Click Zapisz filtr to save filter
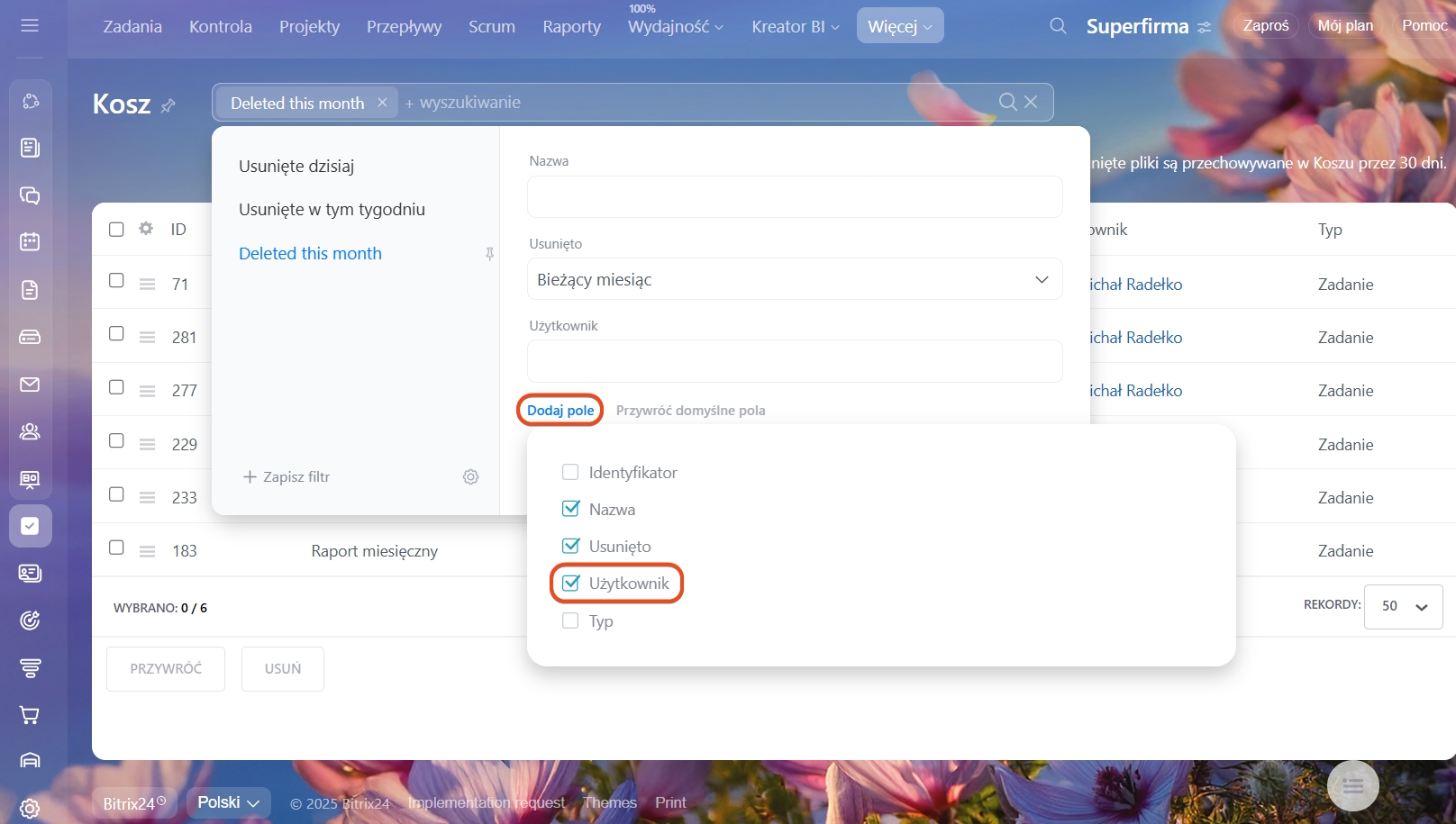Screen dimensions: 1456x824 [287, 476]
